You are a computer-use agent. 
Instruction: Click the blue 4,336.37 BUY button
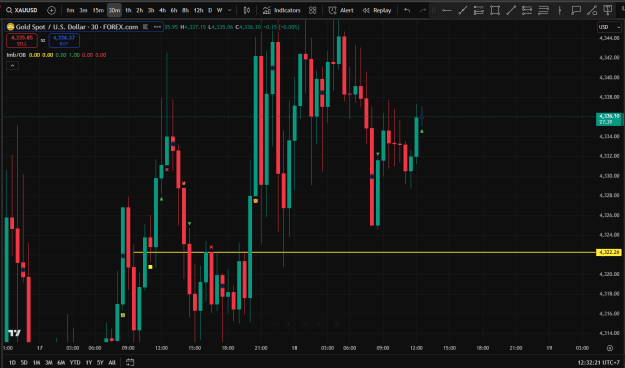pos(64,40)
